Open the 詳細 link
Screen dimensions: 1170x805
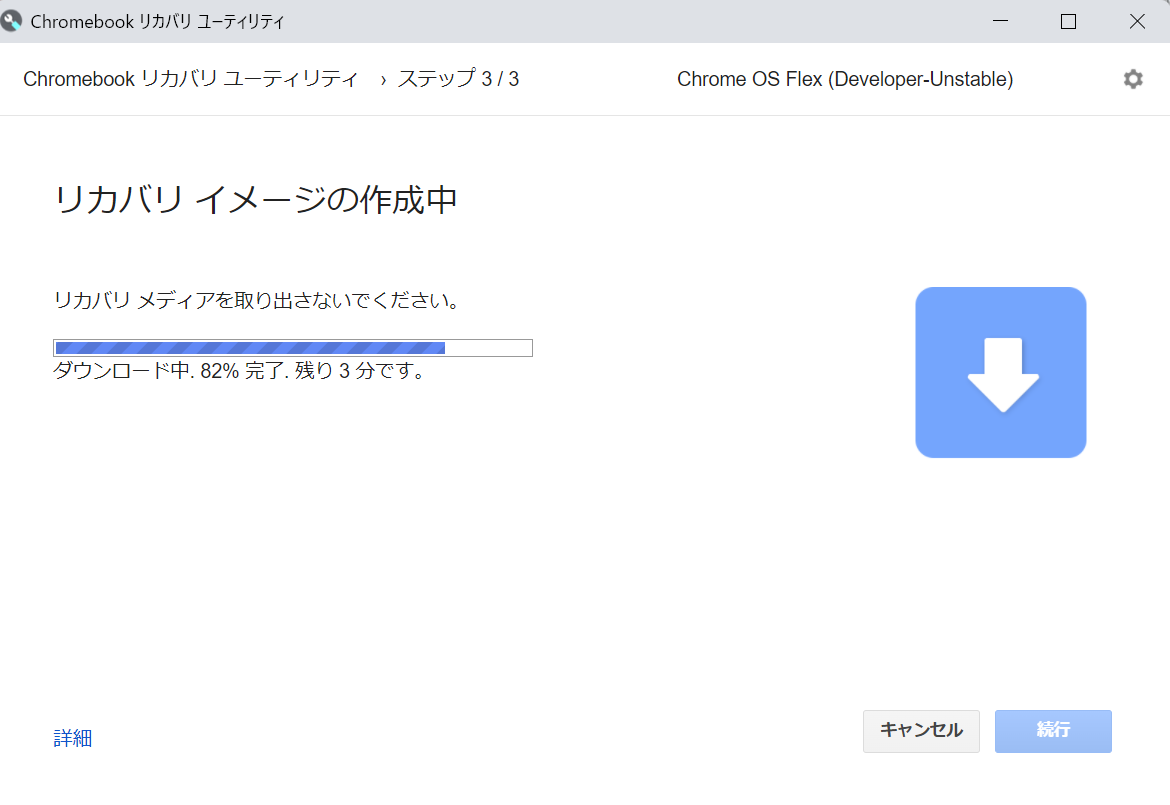click(x=72, y=738)
